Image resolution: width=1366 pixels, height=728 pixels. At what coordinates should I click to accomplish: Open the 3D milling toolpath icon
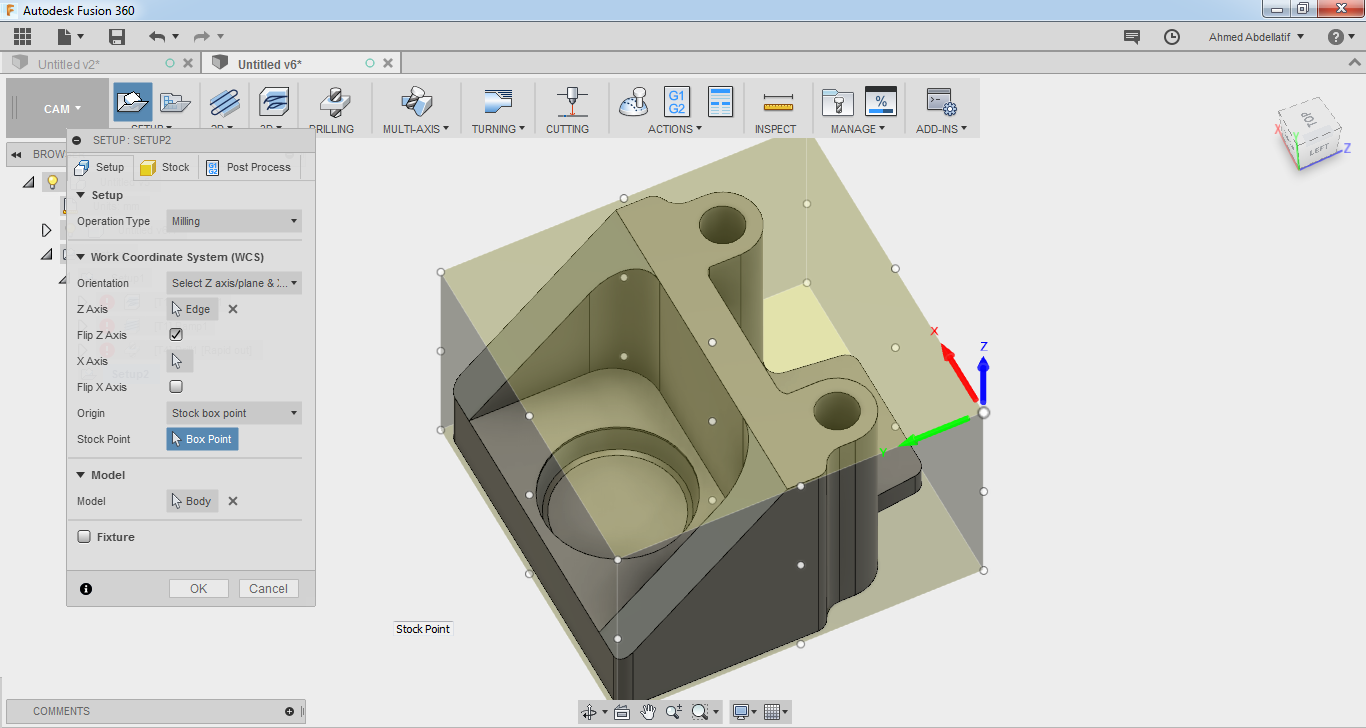click(x=274, y=102)
